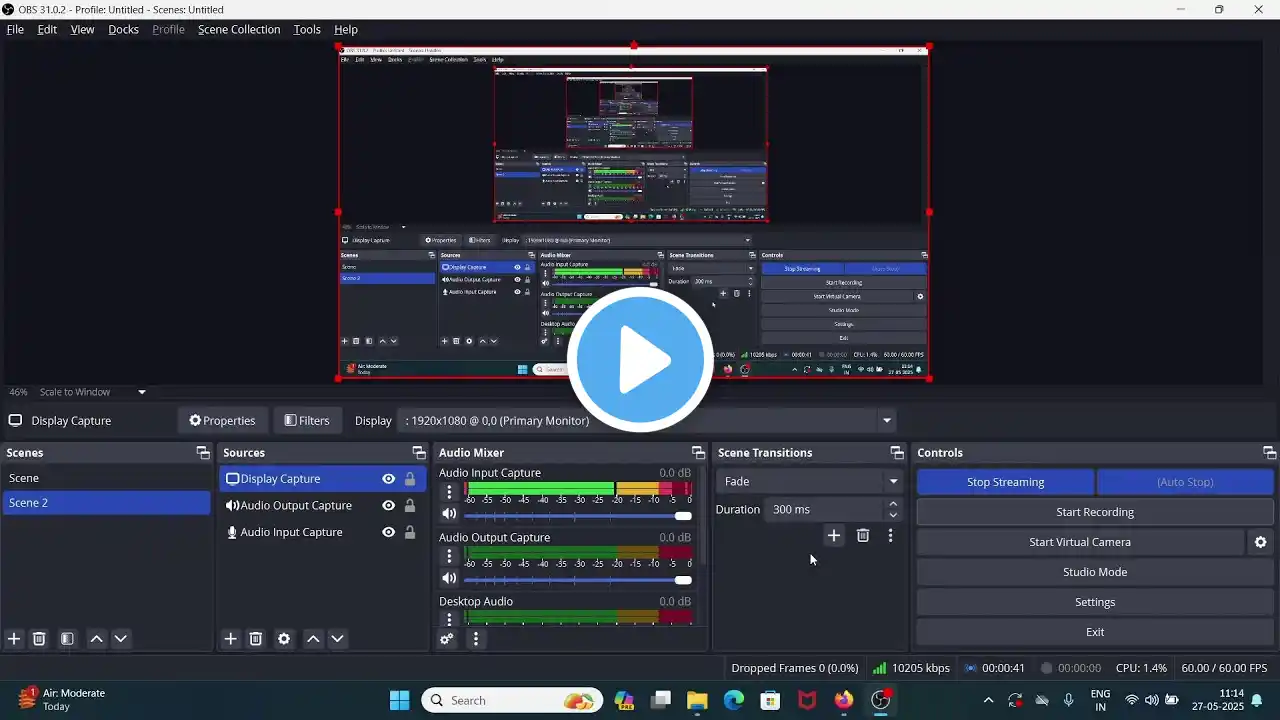Open the Scene Transitions three-dot properties menu
The image size is (1280, 720).
[890, 536]
